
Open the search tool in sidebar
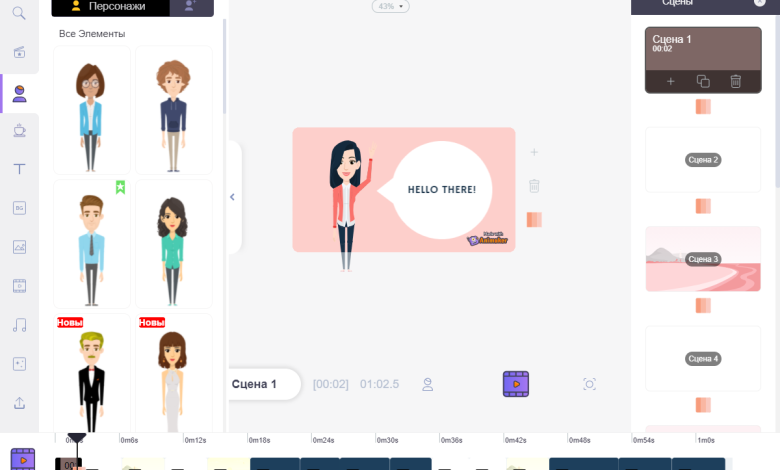tap(19, 13)
